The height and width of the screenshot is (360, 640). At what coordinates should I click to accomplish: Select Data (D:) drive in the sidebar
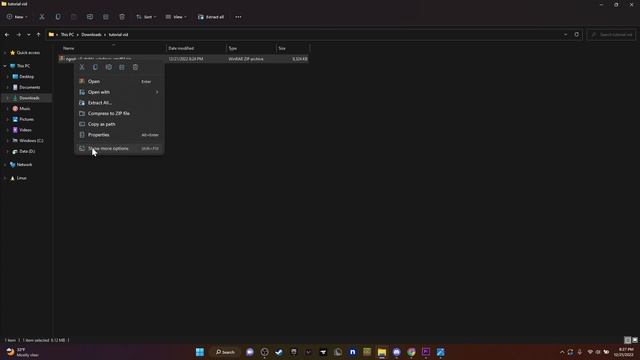(x=27, y=151)
